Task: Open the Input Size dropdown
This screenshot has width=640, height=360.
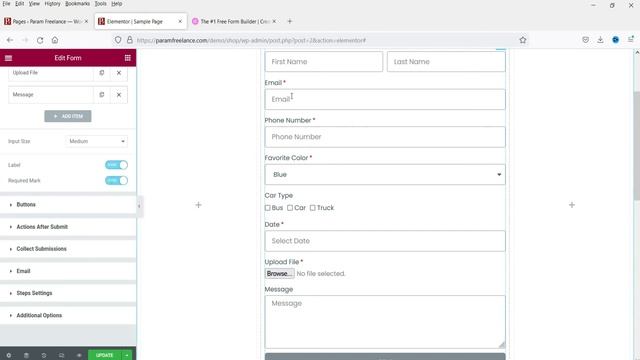Action: (x=97, y=141)
